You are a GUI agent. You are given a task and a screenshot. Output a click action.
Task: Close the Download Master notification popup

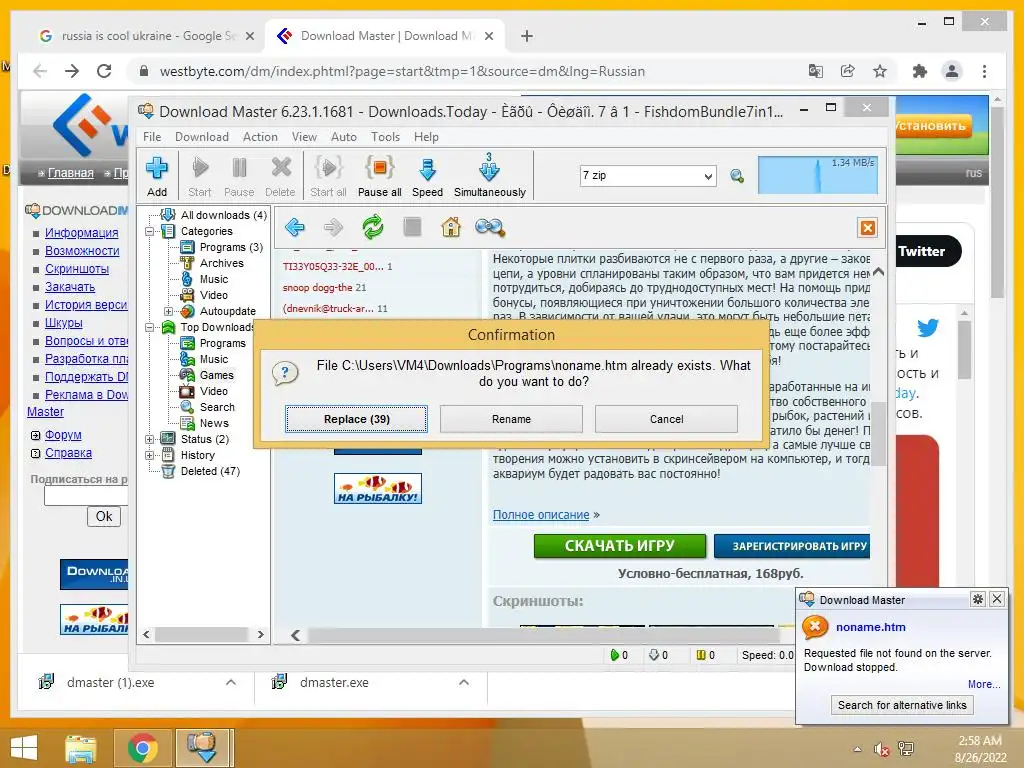[997, 599]
